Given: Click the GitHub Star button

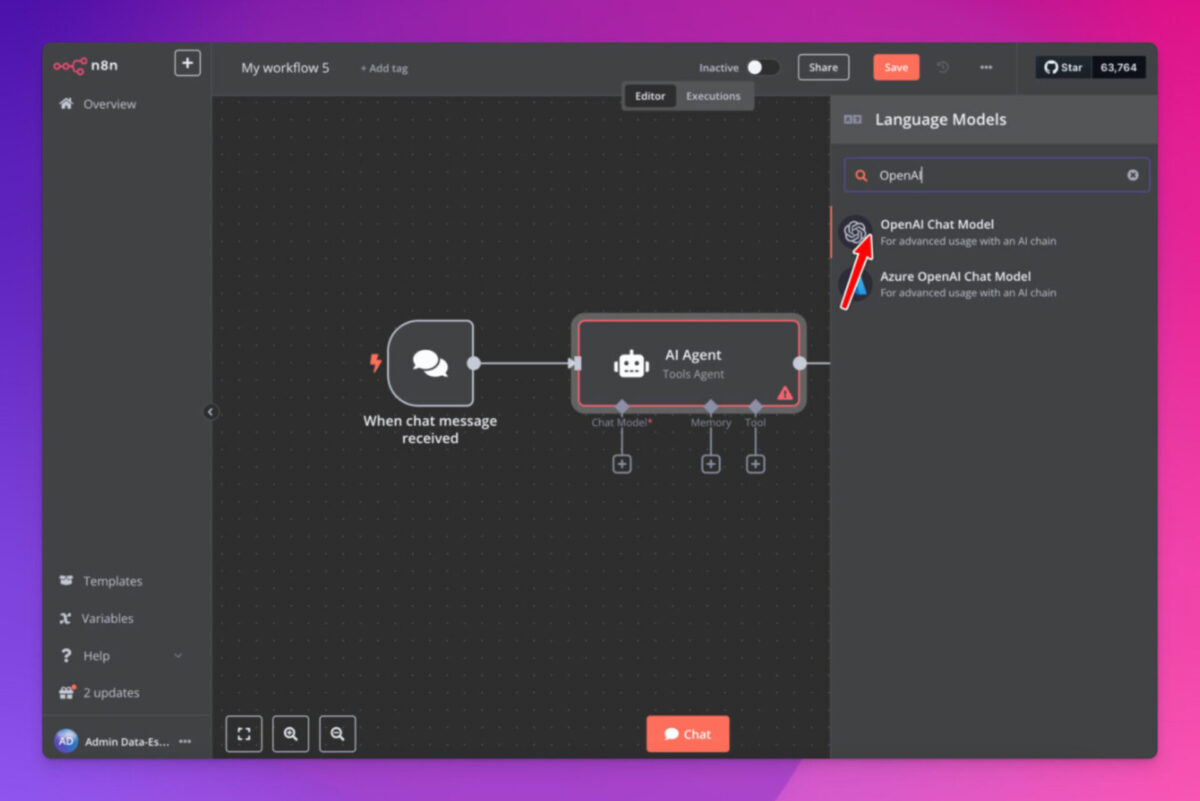Looking at the screenshot, I should (1063, 68).
